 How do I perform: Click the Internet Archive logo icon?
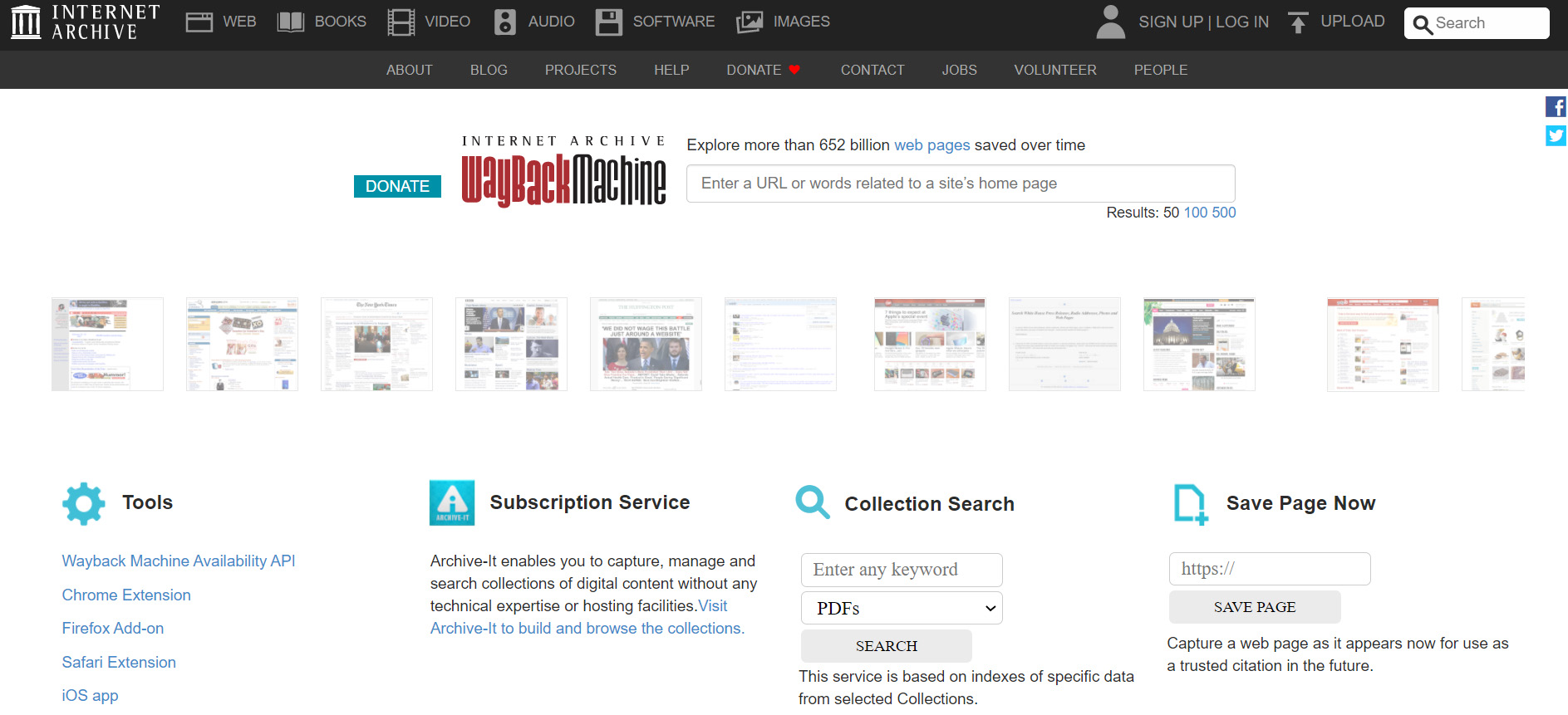tap(26, 22)
